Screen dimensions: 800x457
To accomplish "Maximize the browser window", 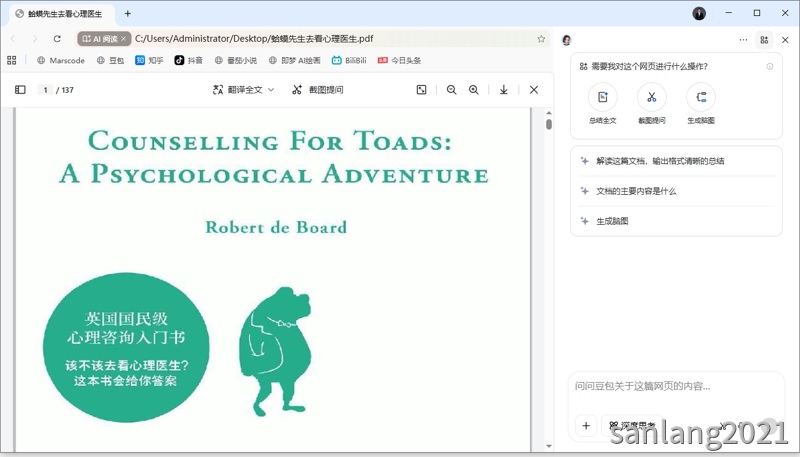I will click(x=757, y=13).
